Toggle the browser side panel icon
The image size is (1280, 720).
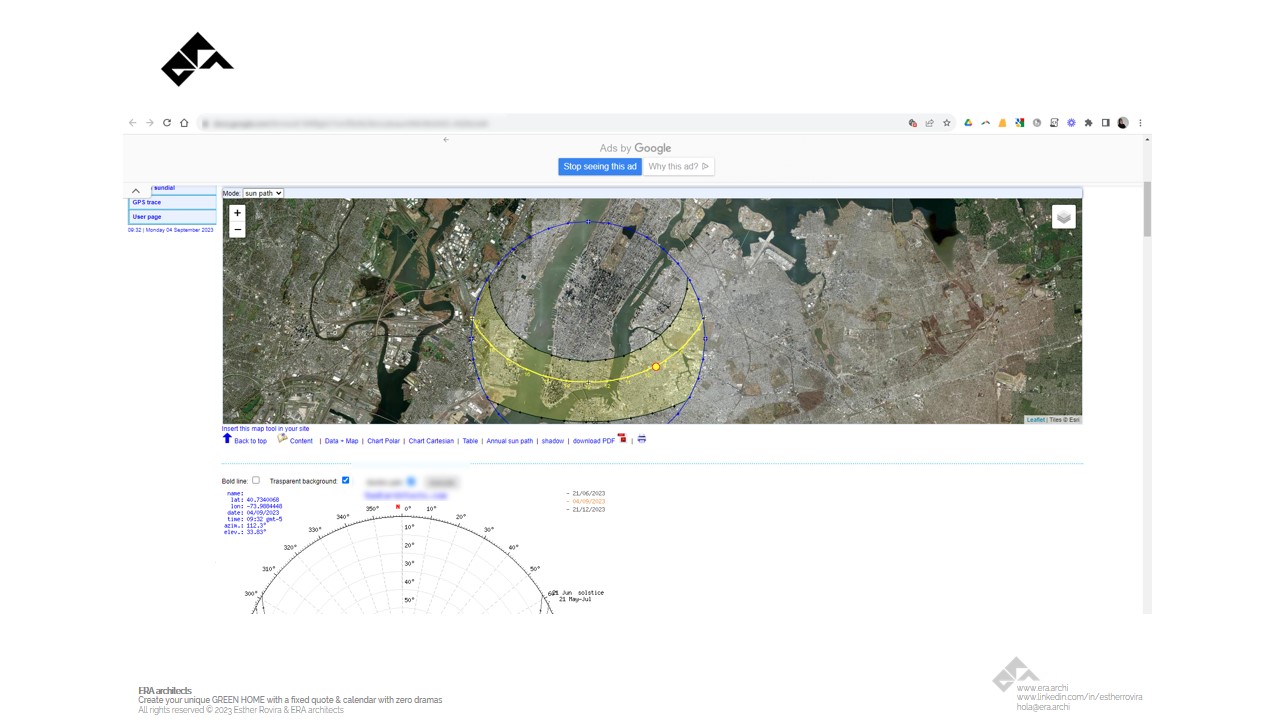click(x=1105, y=123)
